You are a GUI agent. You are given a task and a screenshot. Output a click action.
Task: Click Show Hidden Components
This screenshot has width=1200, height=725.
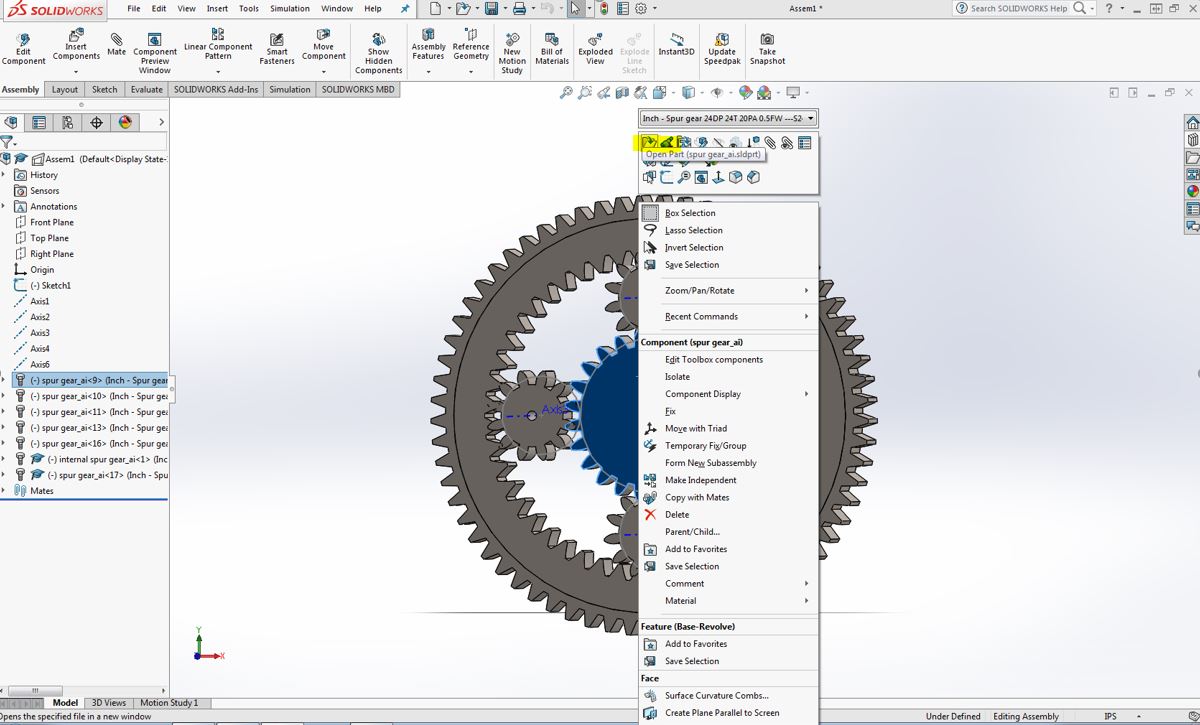pos(378,53)
